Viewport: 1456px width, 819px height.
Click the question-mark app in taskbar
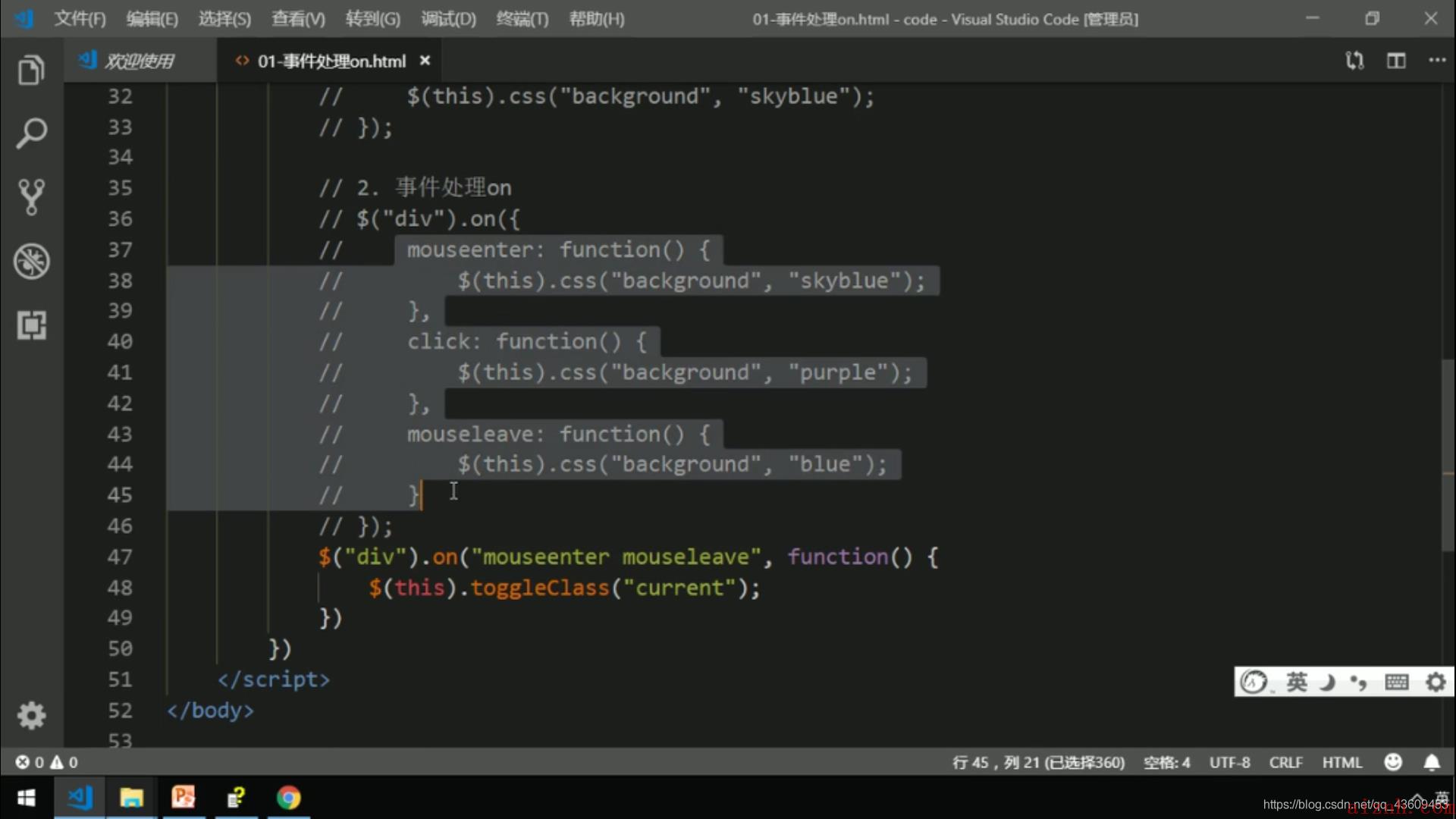[x=236, y=798]
